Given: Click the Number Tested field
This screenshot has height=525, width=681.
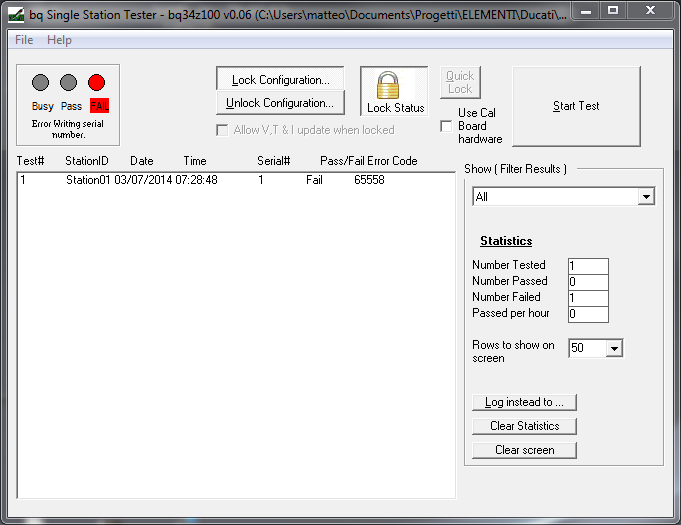Looking at the screenshot, I should pos(588,266).
